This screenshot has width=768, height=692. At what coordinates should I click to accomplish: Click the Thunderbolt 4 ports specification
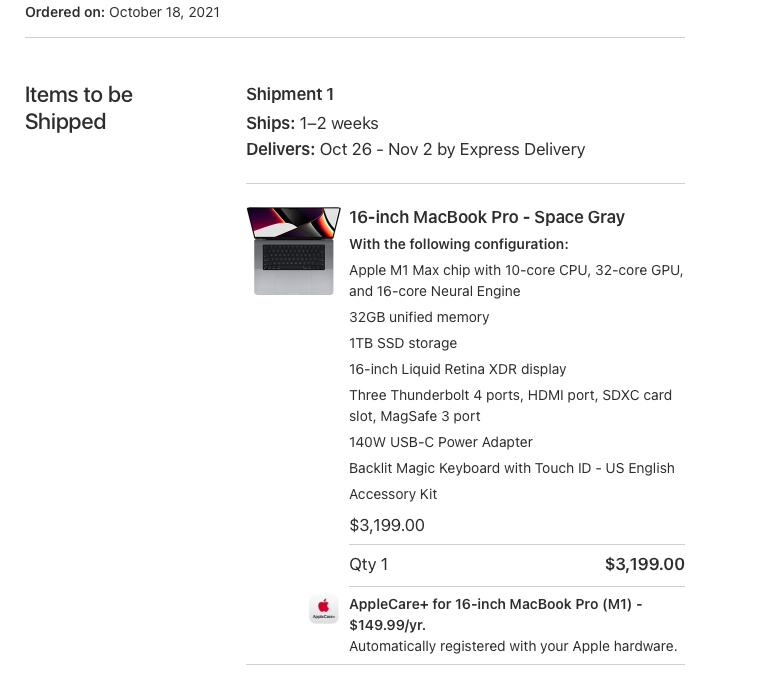coord(510,405)
